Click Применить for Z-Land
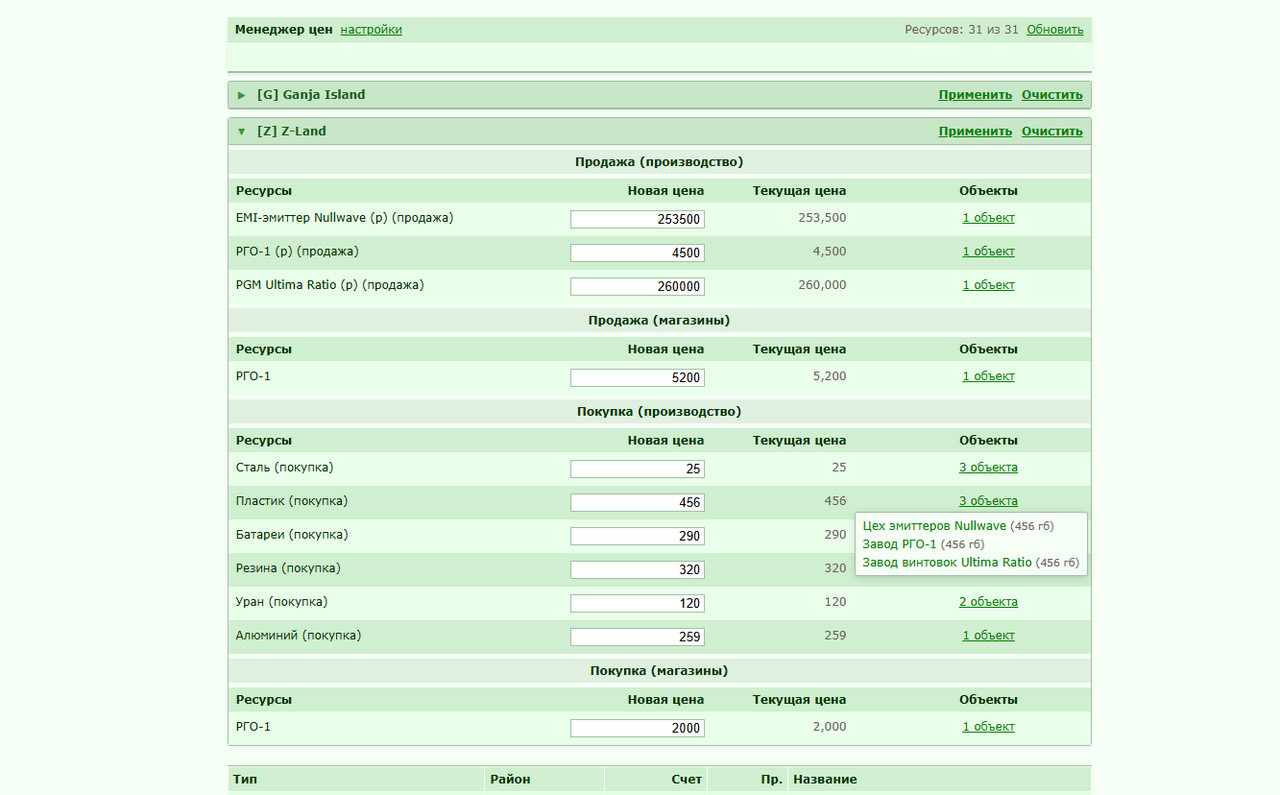Image resolution: width=1280 pixels, height=795 pixels. click(975, 131)
